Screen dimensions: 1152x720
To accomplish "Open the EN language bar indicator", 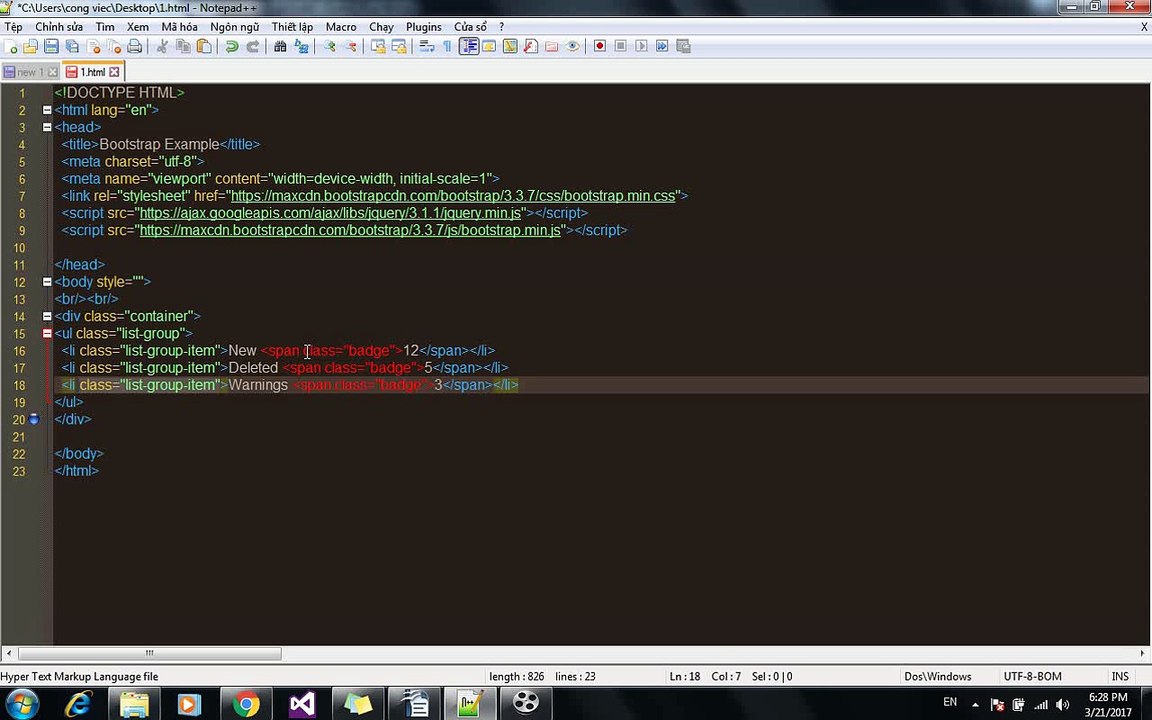I will coord(950,702).
